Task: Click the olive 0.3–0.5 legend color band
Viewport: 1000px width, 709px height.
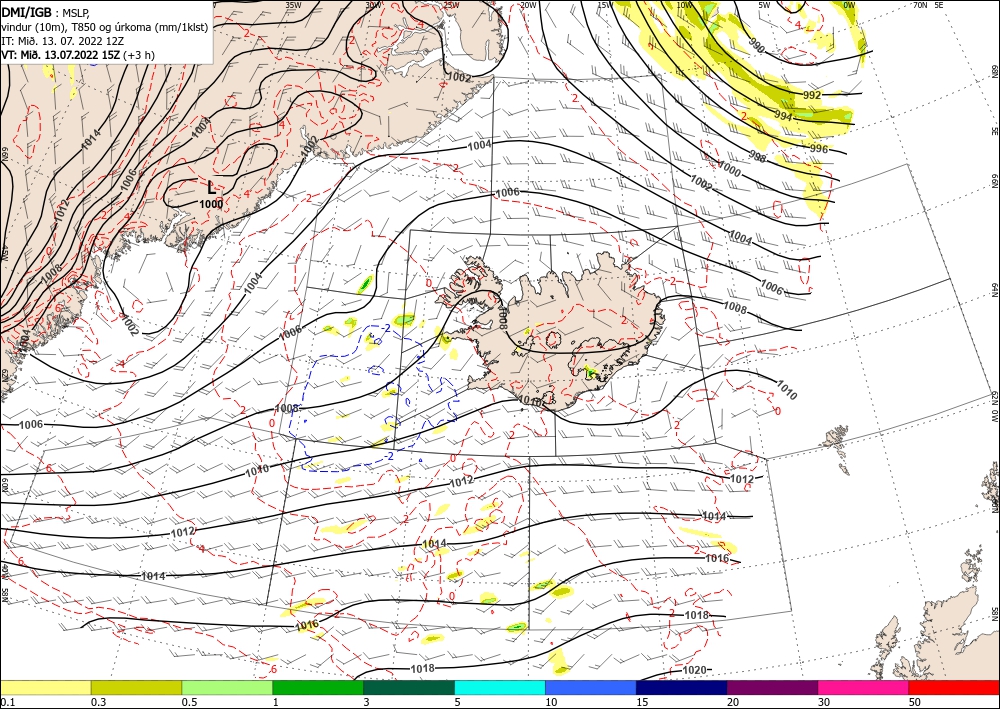Action: [x=136, y=687]
